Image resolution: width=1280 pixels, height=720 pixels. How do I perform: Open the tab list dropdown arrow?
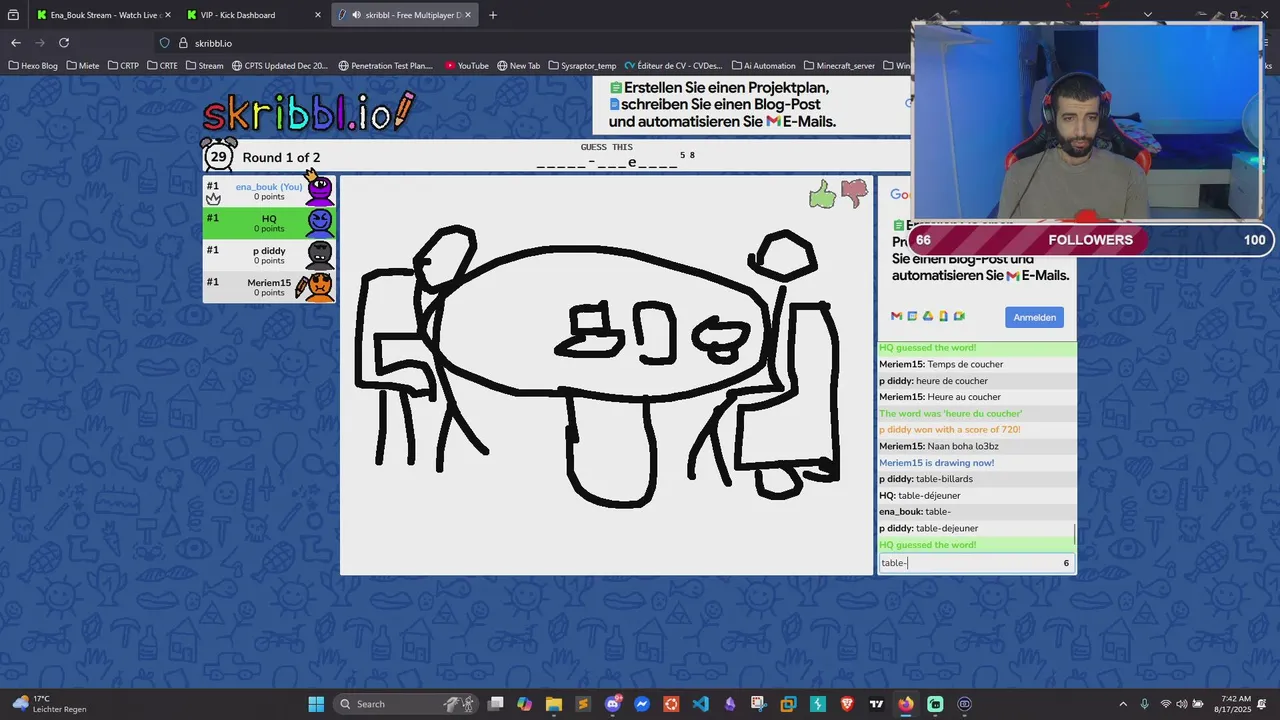pyautogui.click(x=1148, y=14)
